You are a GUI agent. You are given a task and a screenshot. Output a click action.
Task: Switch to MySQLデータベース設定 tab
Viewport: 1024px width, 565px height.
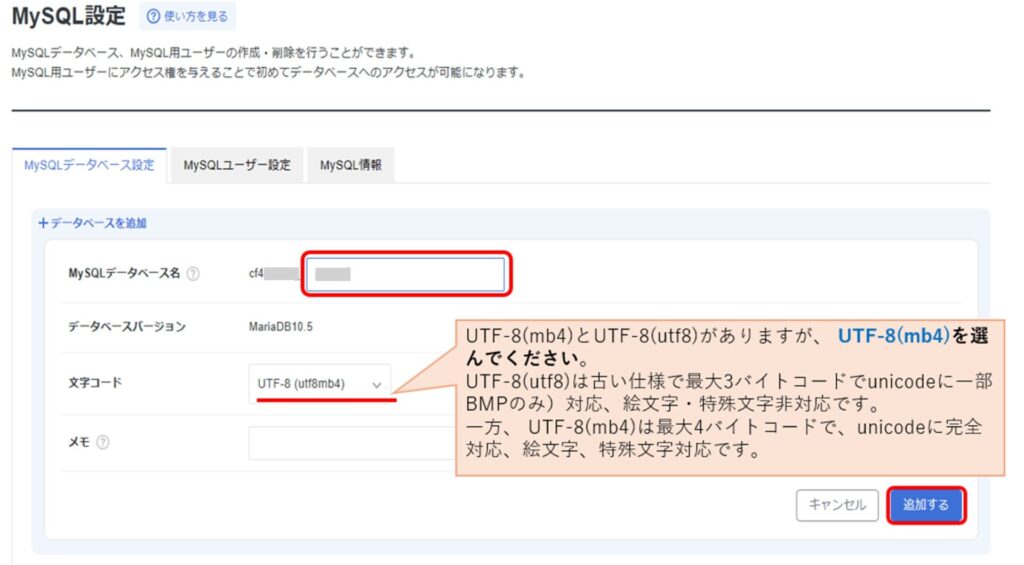pos(89,165)
